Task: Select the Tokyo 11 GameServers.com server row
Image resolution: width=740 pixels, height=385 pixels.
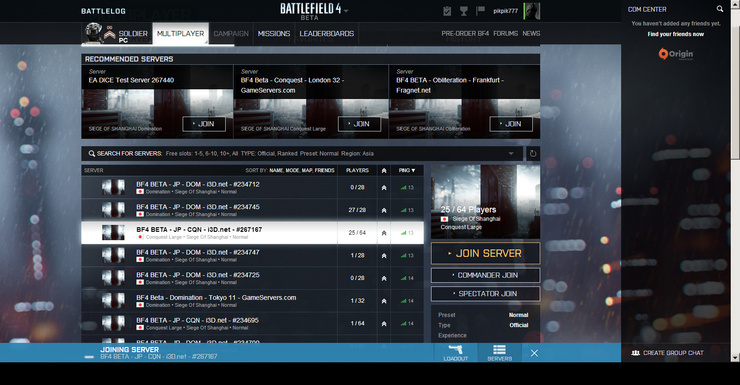Action: [252, 301]
